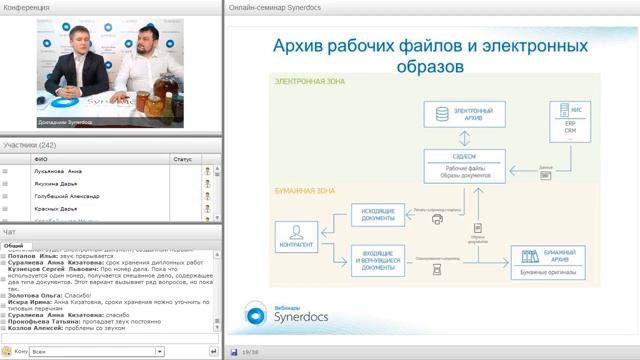Viewport: 640px width, 360px height.
Task: Select participant Якунина Дарья
Action: pos(56,184)
